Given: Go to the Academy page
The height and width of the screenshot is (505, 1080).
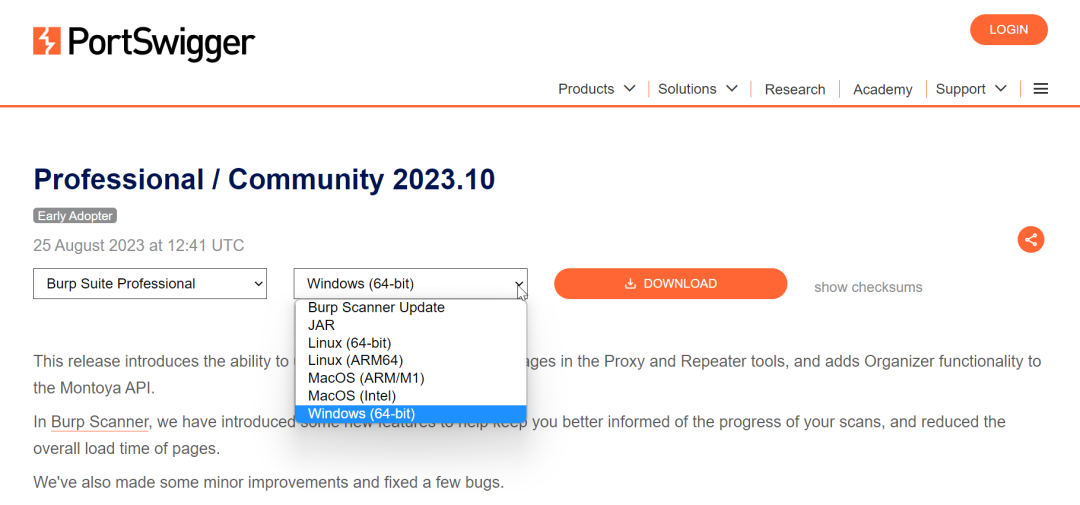Looking at the screenshot, I should click(x=882, y=90).
